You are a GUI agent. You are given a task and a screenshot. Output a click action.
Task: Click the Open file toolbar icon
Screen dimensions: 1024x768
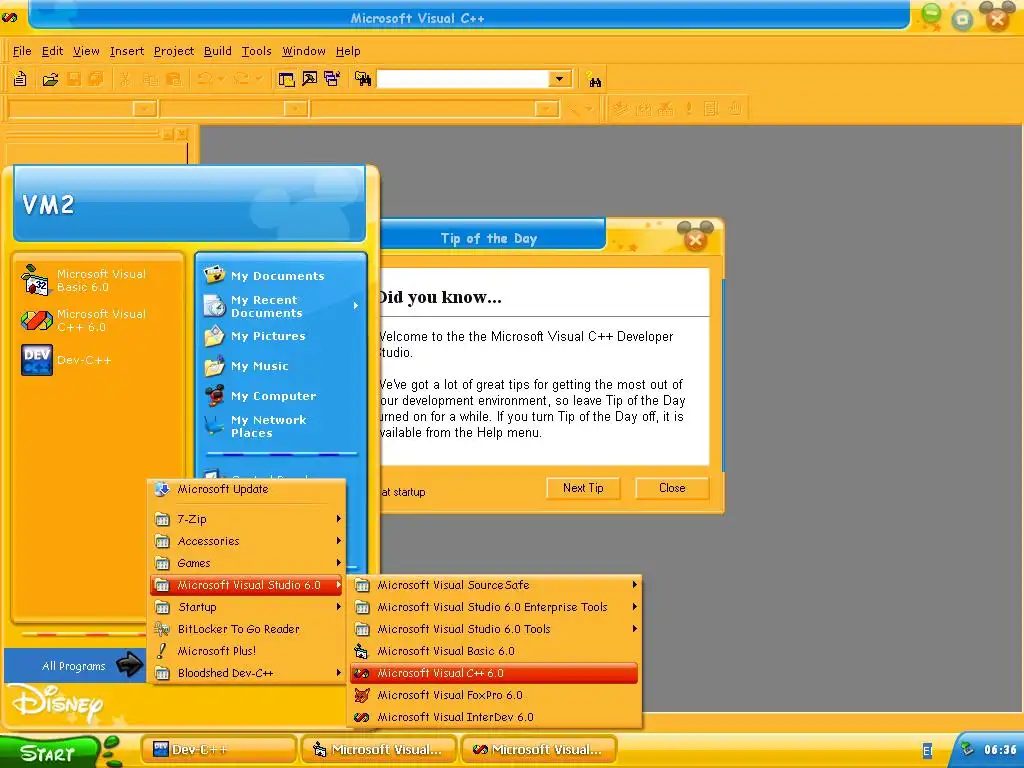tap(50, 79)
